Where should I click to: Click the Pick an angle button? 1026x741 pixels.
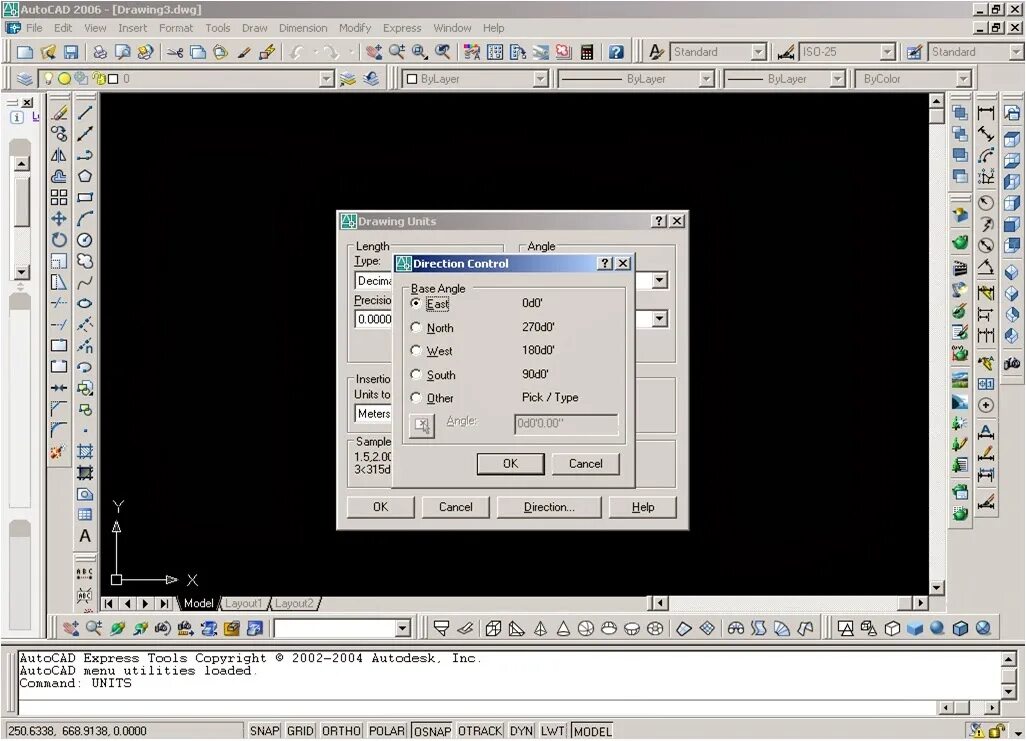422,425
